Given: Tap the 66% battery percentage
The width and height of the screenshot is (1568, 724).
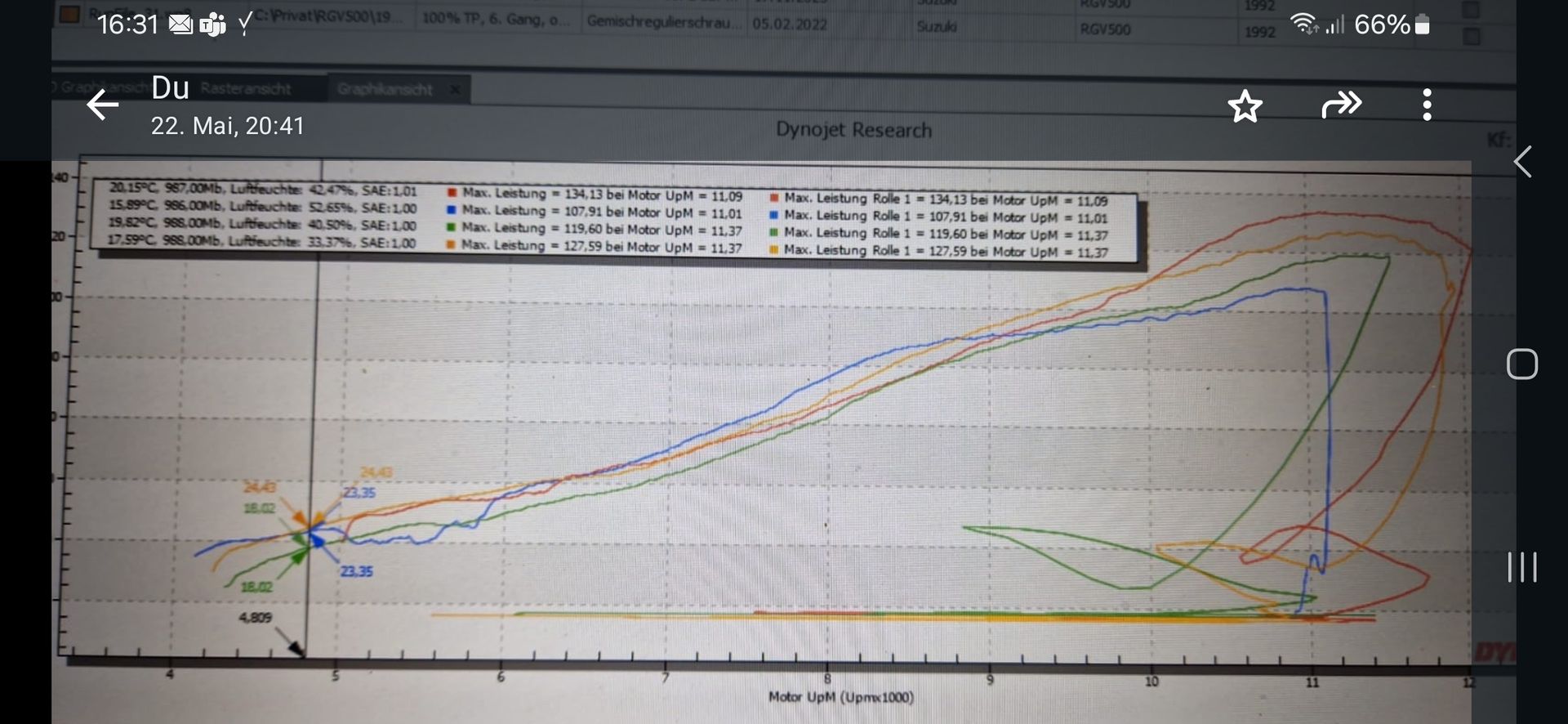Looking at the screenshot, I should (x=1382, y=25).
